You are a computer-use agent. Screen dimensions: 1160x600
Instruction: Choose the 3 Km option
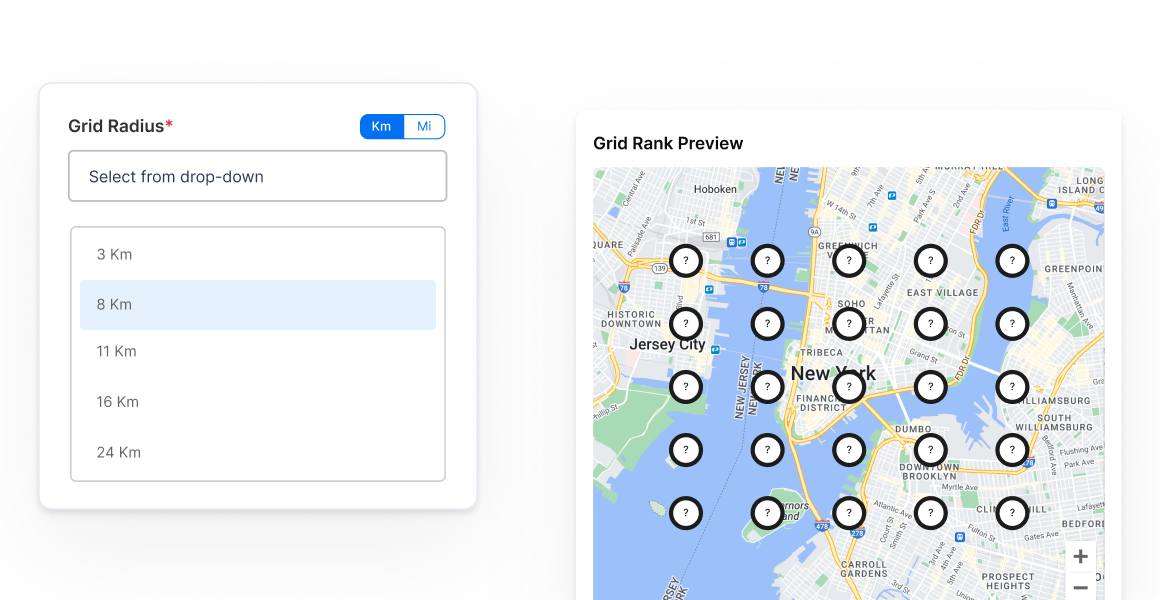tap(257, 255)
